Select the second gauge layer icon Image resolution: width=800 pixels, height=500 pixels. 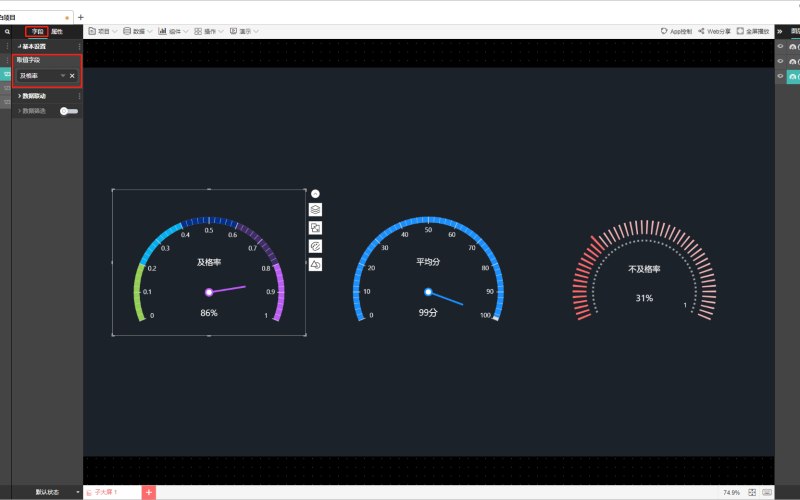click(793, 61)
